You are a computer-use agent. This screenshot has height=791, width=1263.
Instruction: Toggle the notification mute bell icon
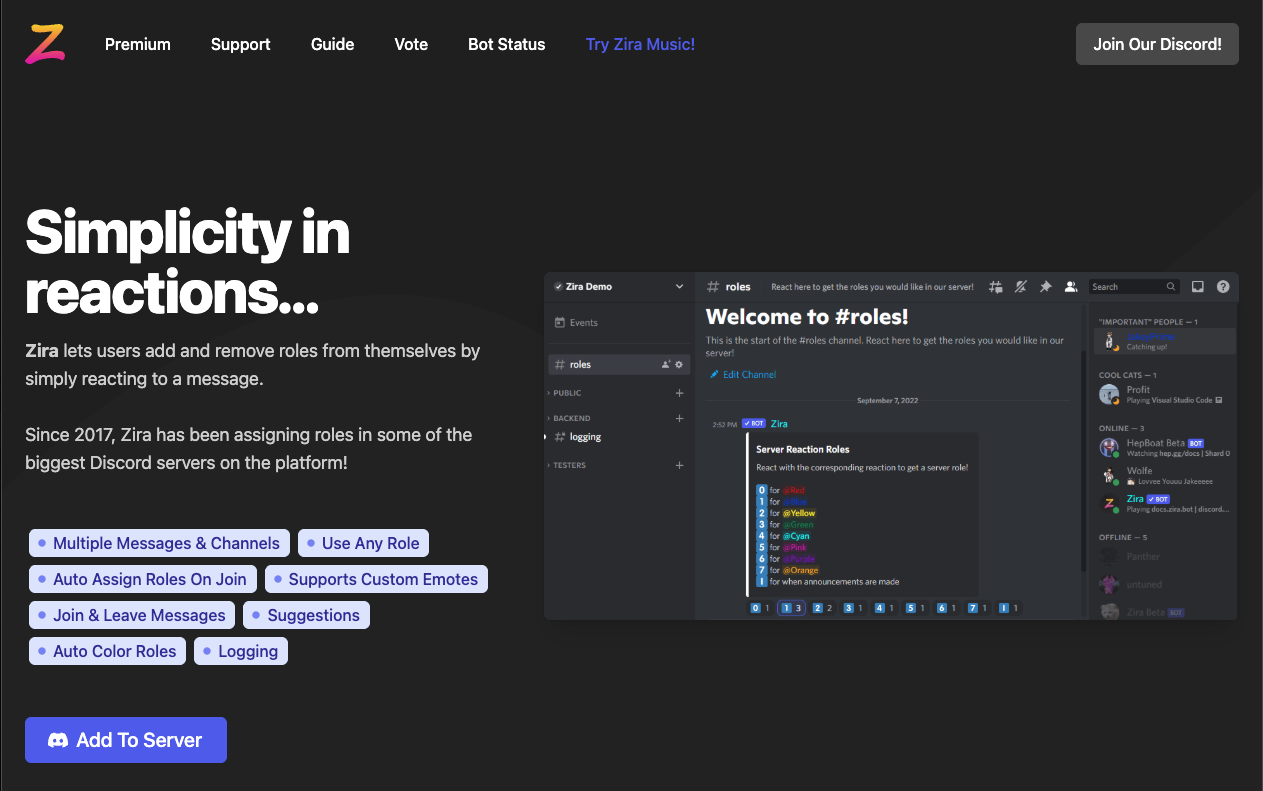tap(1021, 287)
